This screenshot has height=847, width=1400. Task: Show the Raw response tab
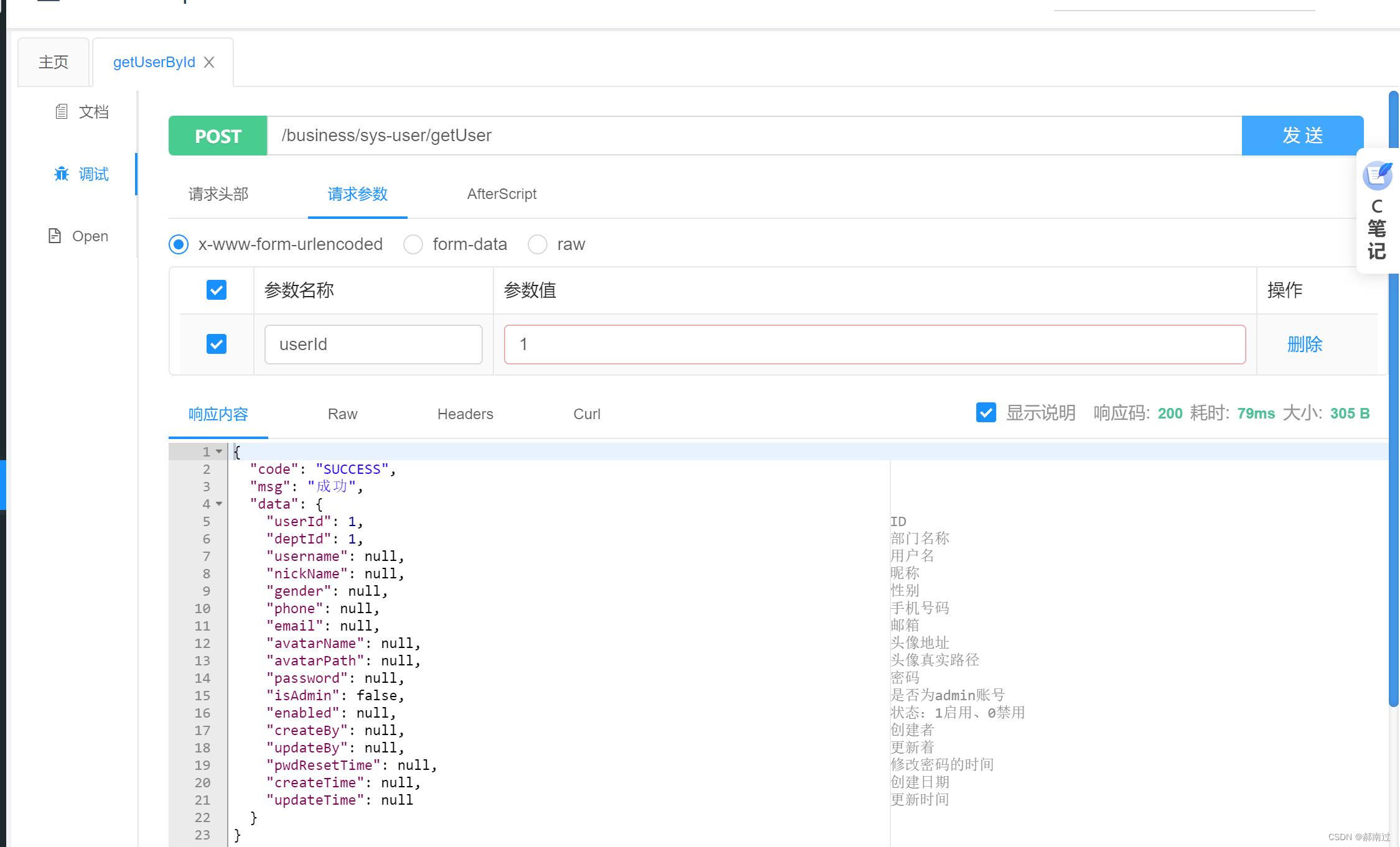coord(342,414)
